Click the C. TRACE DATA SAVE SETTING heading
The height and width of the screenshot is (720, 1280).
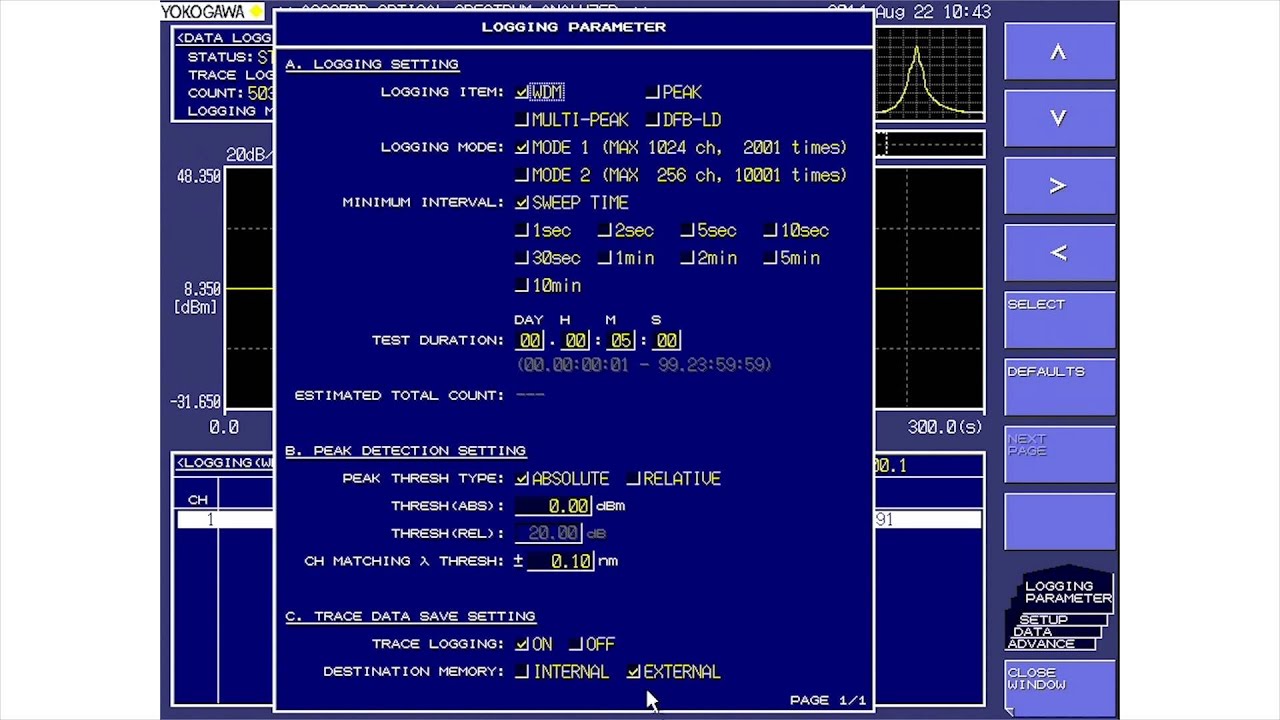pos(410,617)
